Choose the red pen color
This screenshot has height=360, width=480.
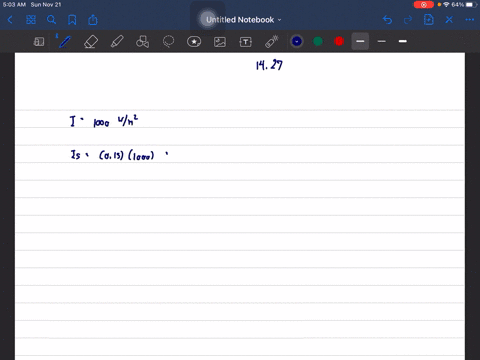tap(339, 41)
